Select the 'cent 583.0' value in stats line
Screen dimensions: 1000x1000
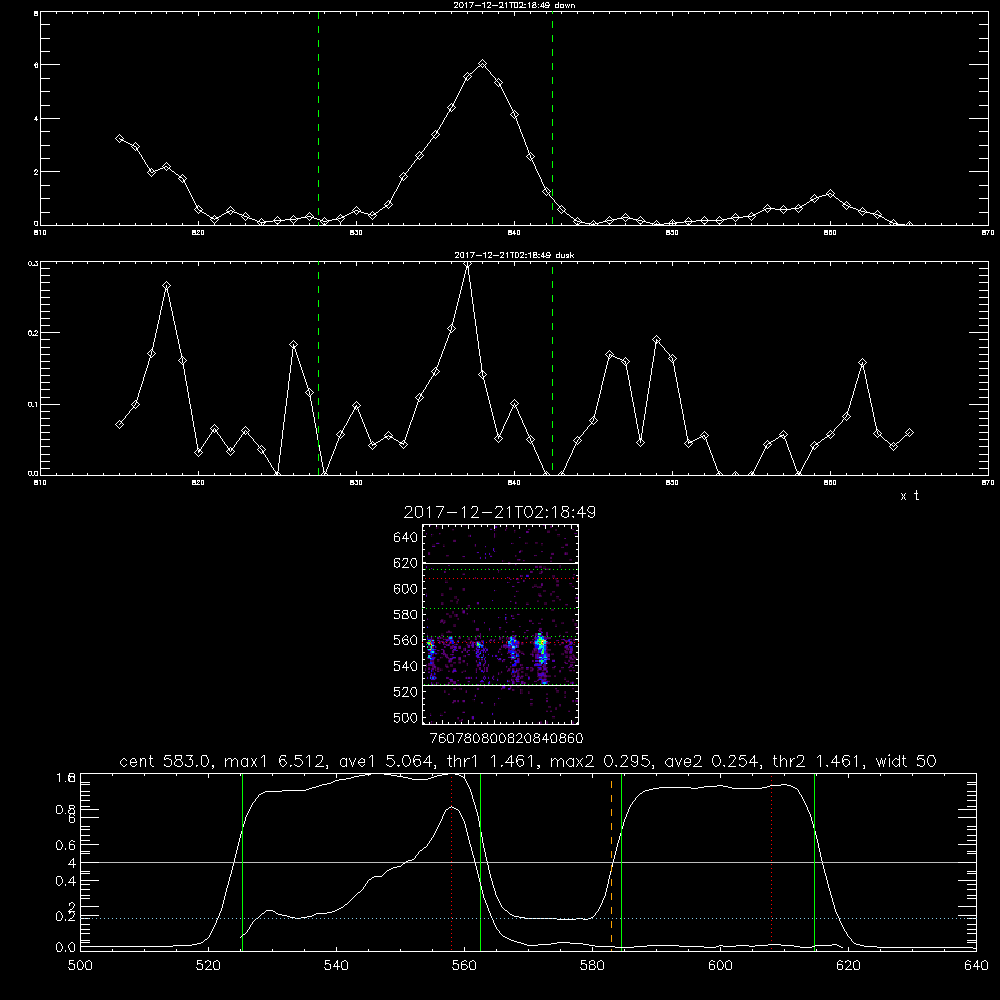165,761
